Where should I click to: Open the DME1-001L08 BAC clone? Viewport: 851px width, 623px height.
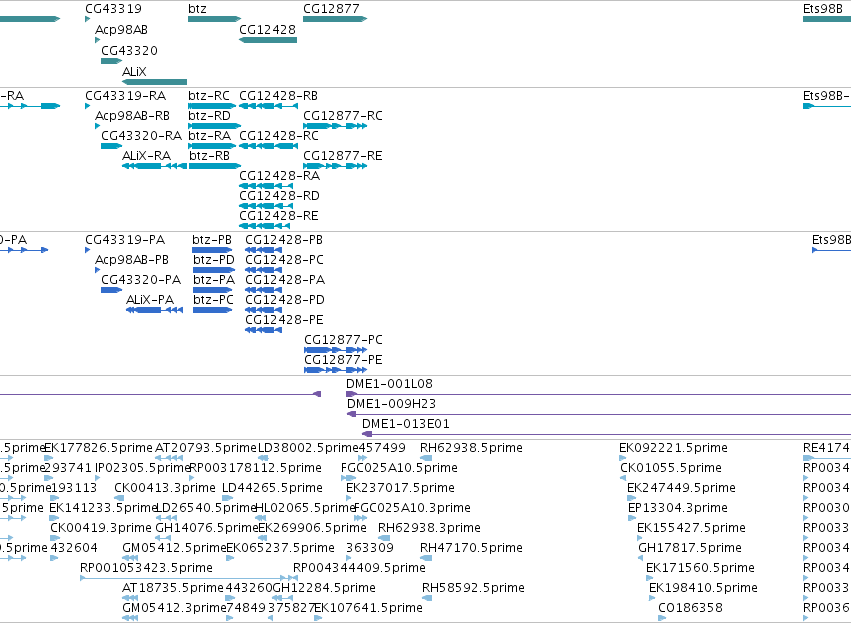(599, 395)
